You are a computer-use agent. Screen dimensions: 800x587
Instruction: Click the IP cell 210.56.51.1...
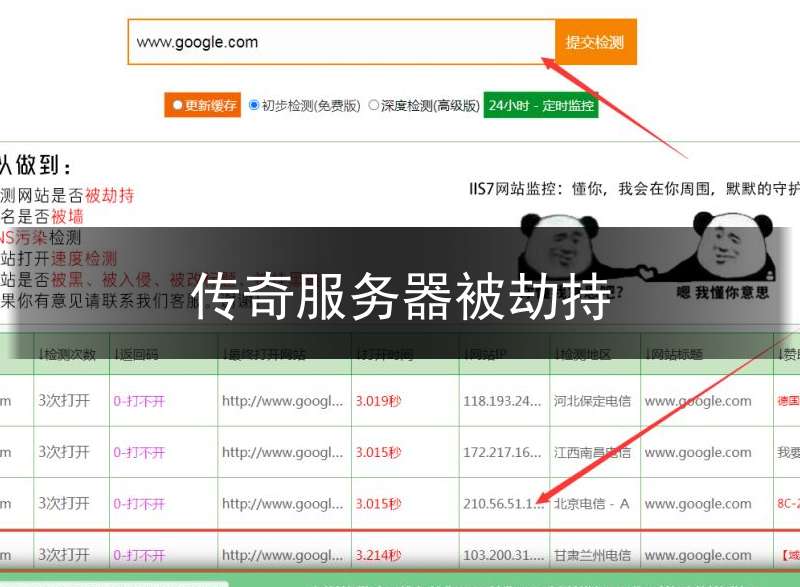pyautogui.click(x=504, y=504)
